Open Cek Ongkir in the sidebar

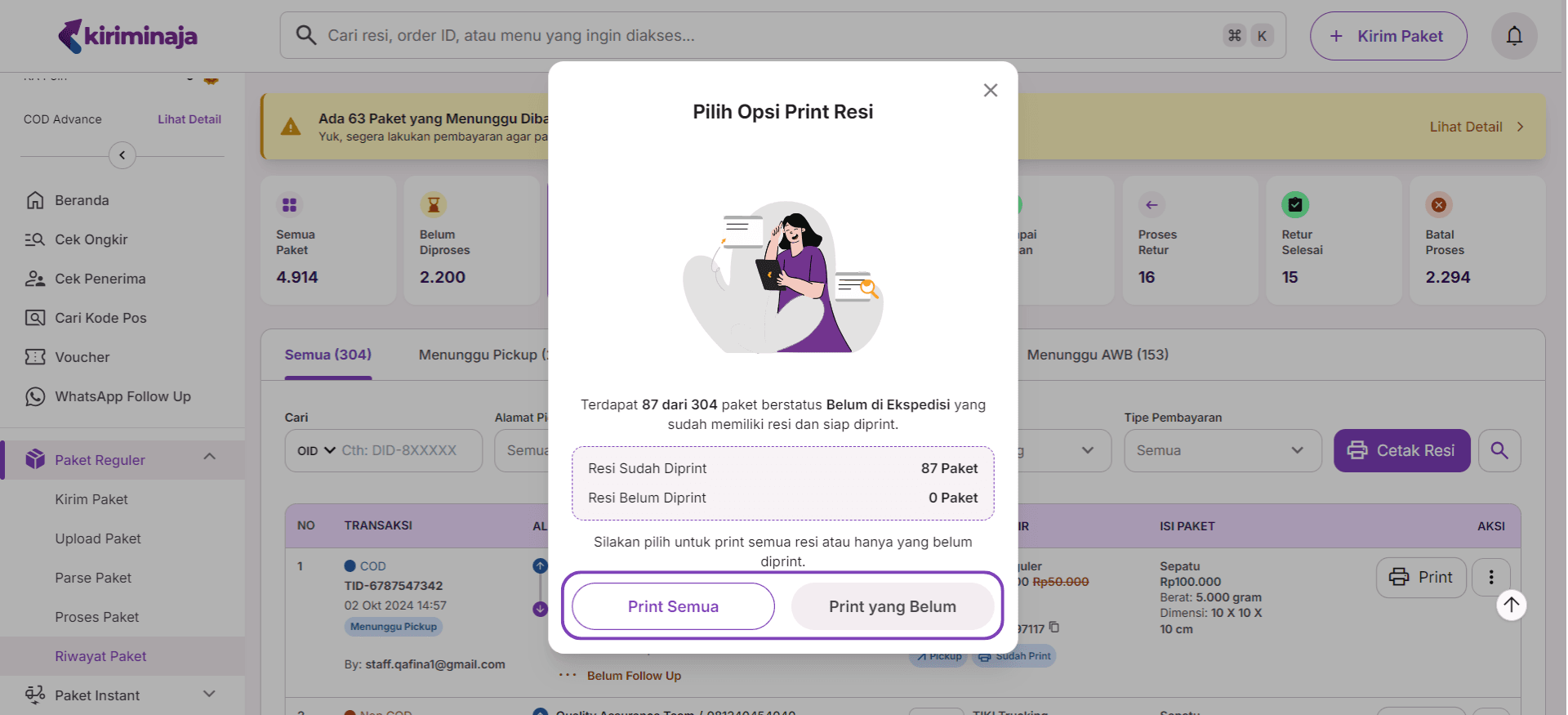(x=91, y=239)
